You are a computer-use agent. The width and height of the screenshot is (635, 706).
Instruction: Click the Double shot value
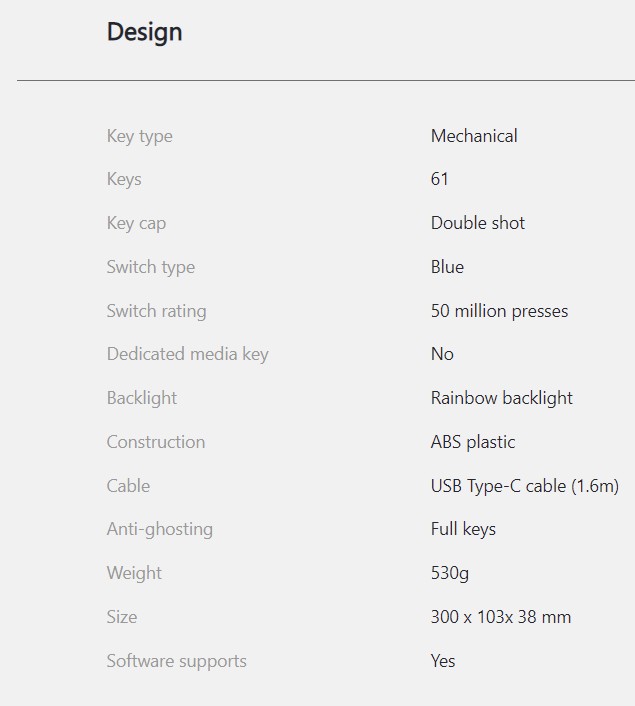pyautogui.click(x=477, y=223)
